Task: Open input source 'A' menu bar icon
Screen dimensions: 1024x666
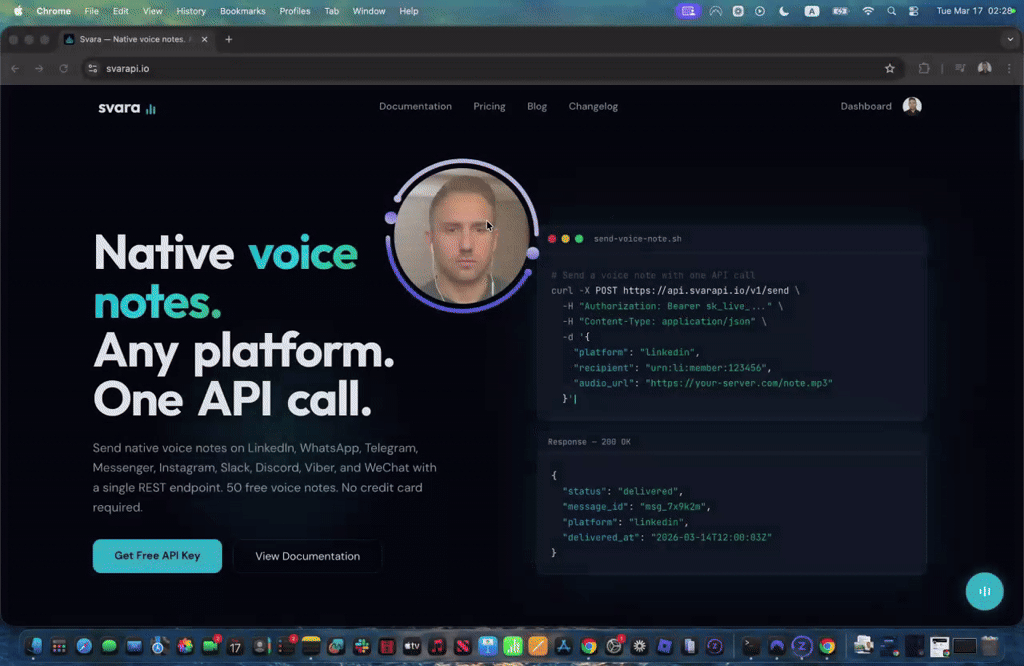Action: click(812, 11)
